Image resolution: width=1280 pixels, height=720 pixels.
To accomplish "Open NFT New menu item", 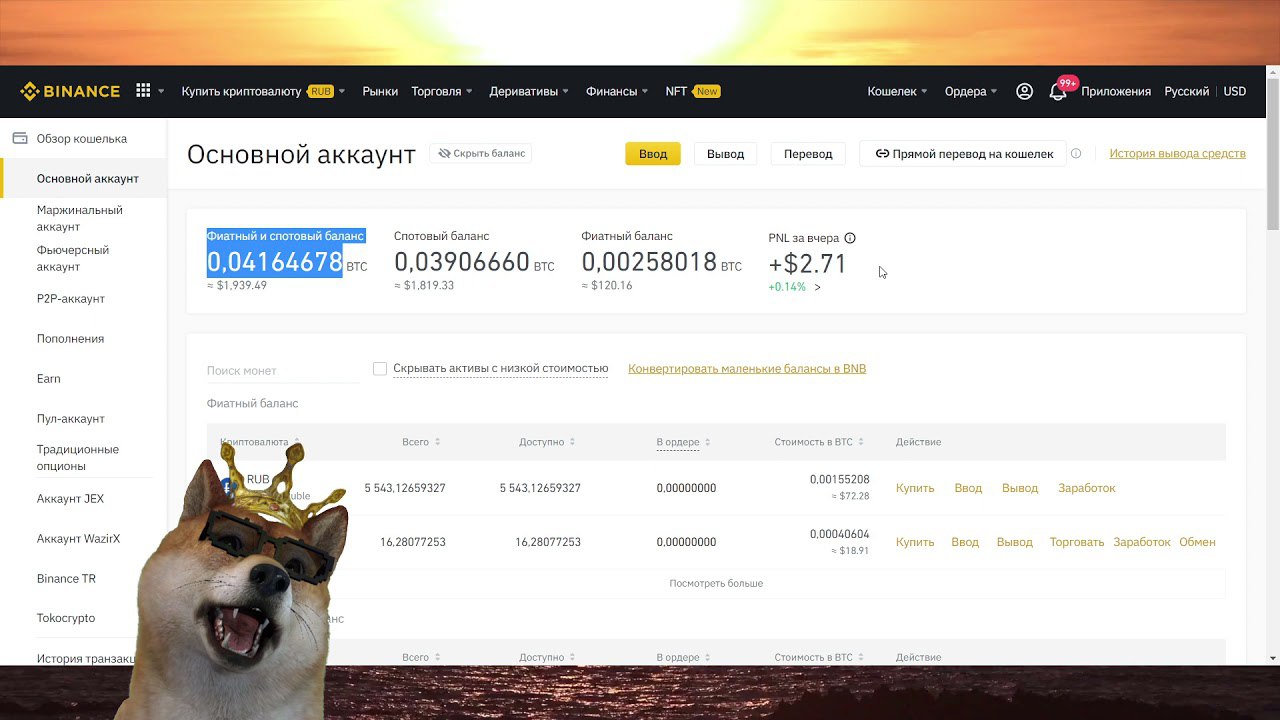I will pos(693,91).
